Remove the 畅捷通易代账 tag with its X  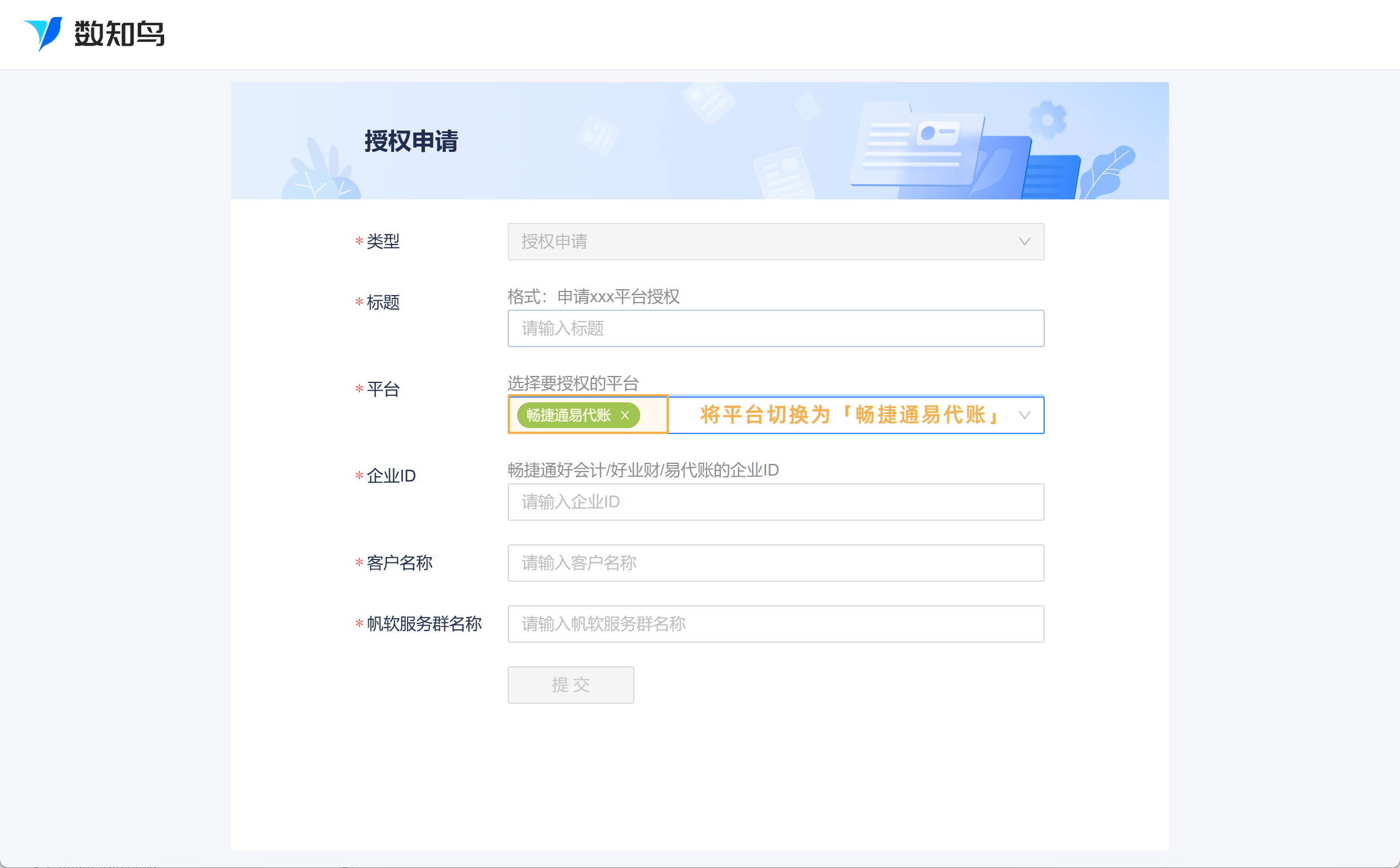click(625, 415)
